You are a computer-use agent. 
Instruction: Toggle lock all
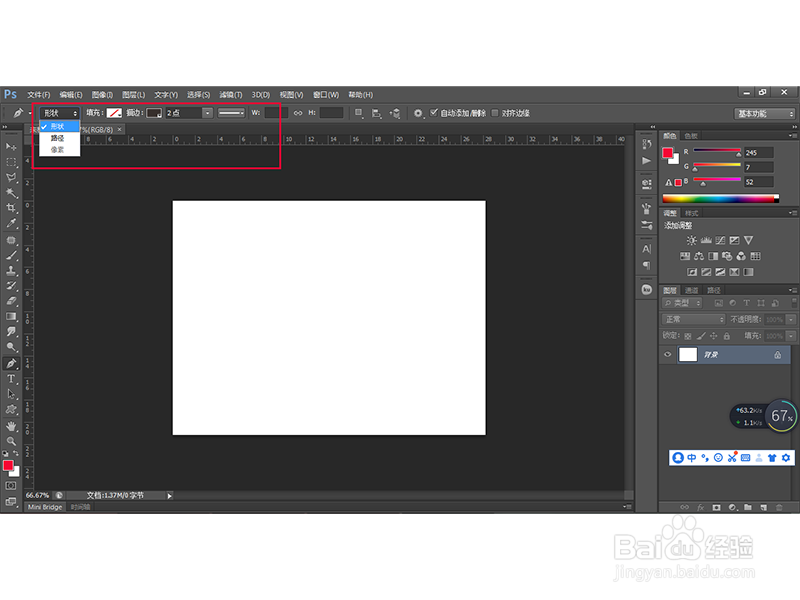click(x=727, y=336)
